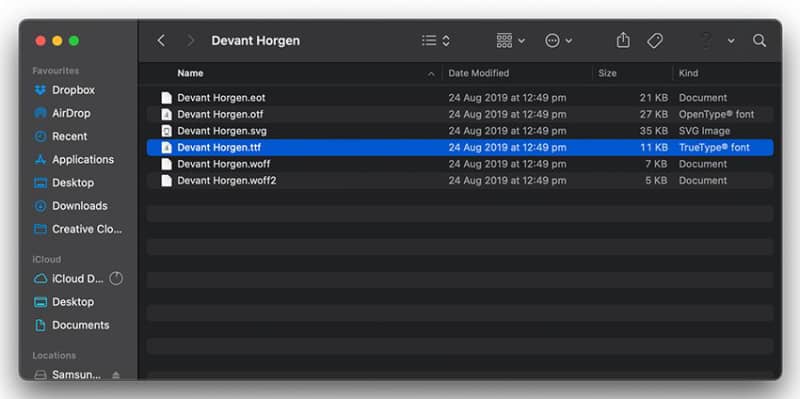Go forward with the right chevron button
Screen dimensions: 800x399
(x=191, y=41)
